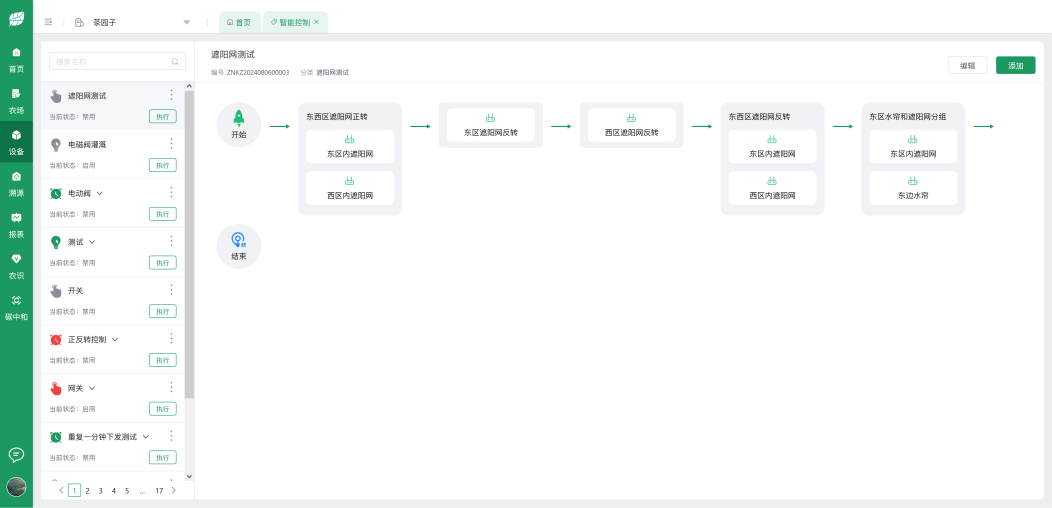The height and width of the screenshot is (508, 1052).
Task: Expand the 测试 chevron
Action: 92,242
